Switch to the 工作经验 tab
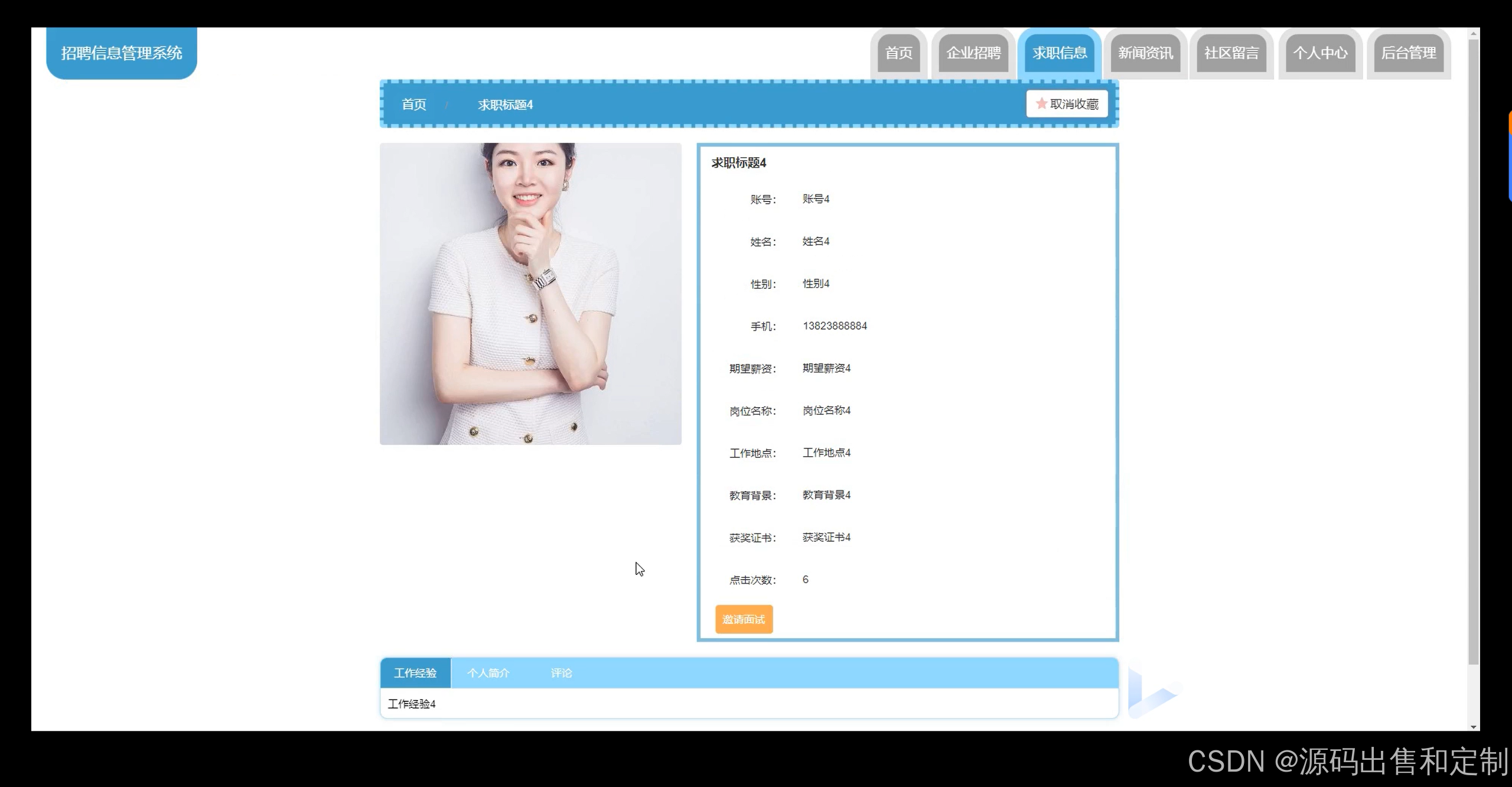 pos(415,673)
